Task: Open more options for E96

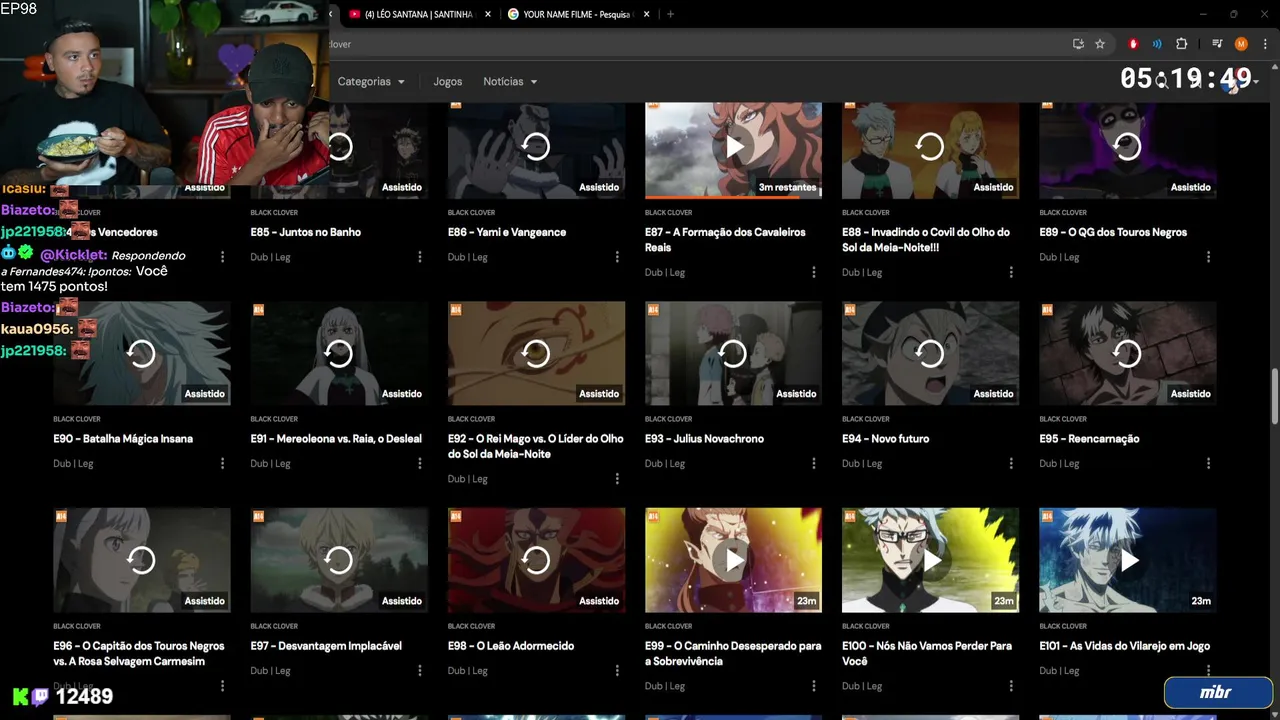Action: pos(222,686)
